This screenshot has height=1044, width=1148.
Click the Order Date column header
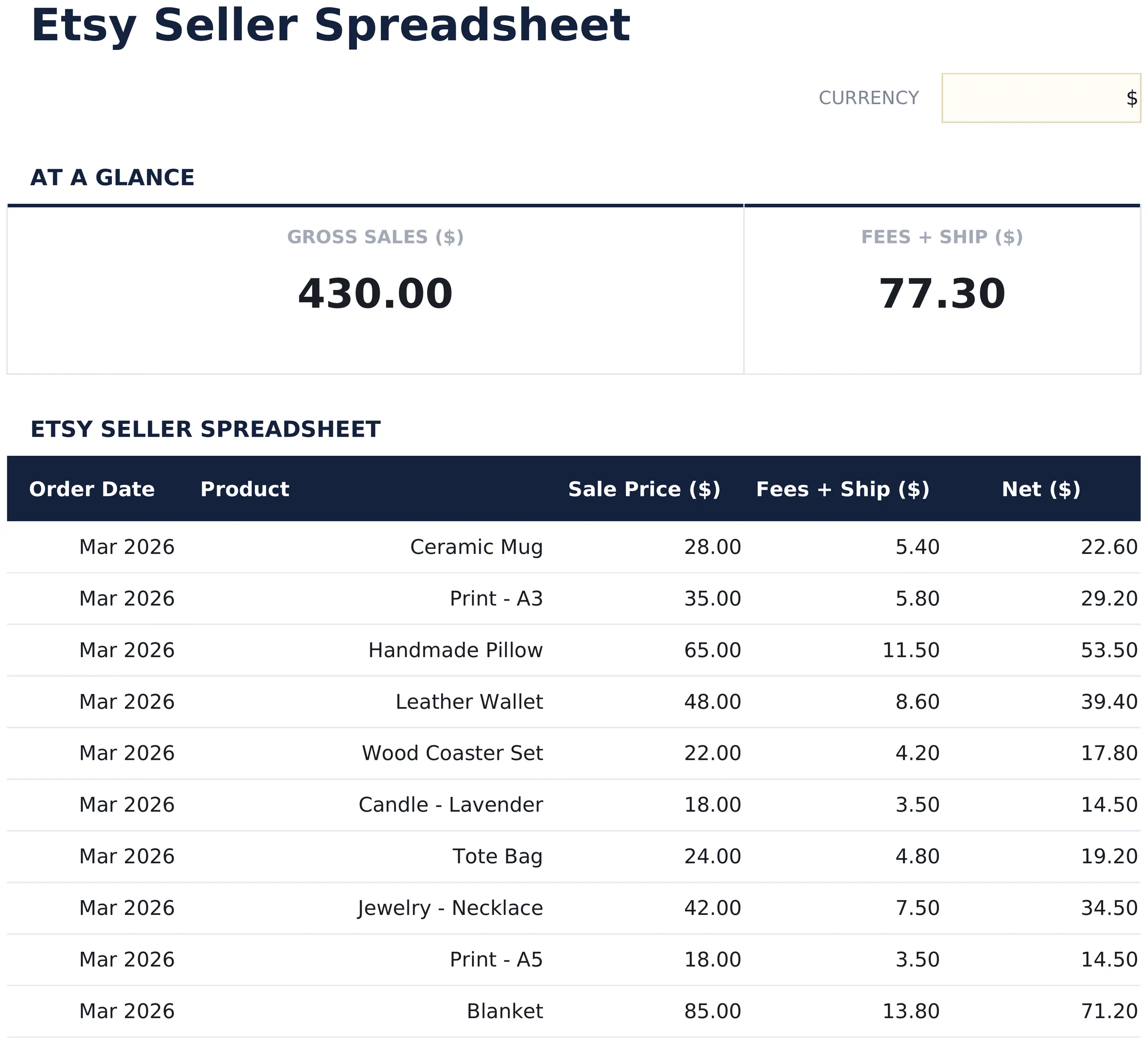click(x=92, y=490)
